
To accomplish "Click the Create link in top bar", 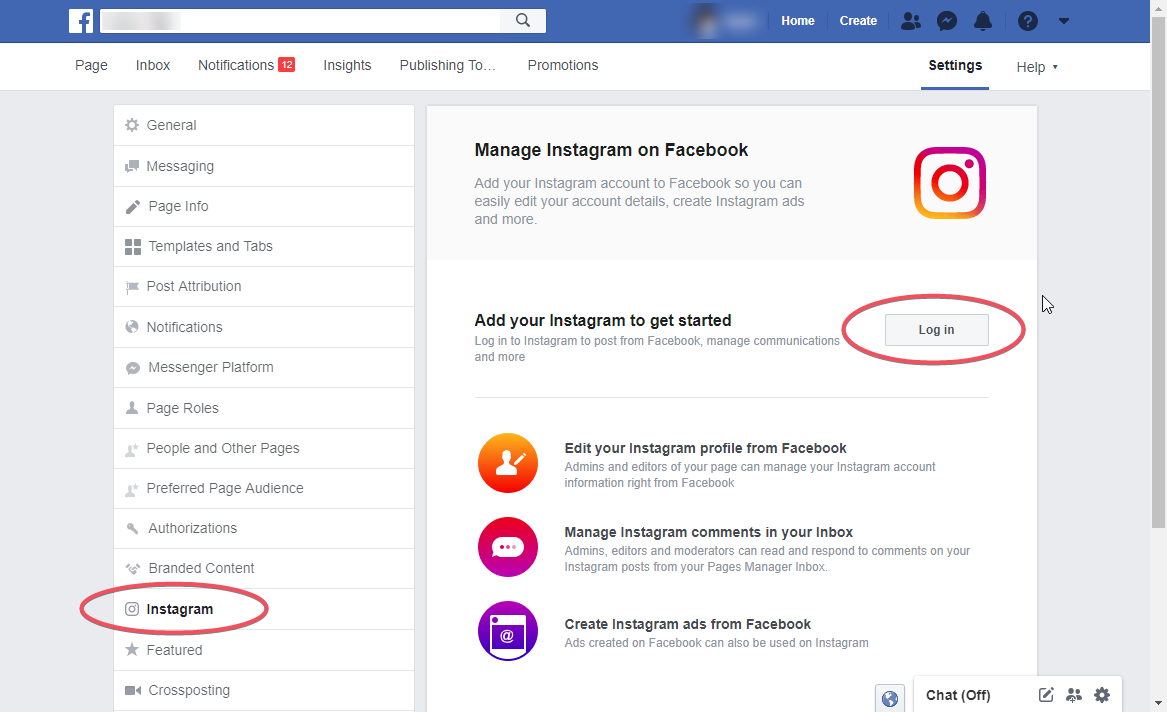I will pyautogui.click(x=858, y=21).
